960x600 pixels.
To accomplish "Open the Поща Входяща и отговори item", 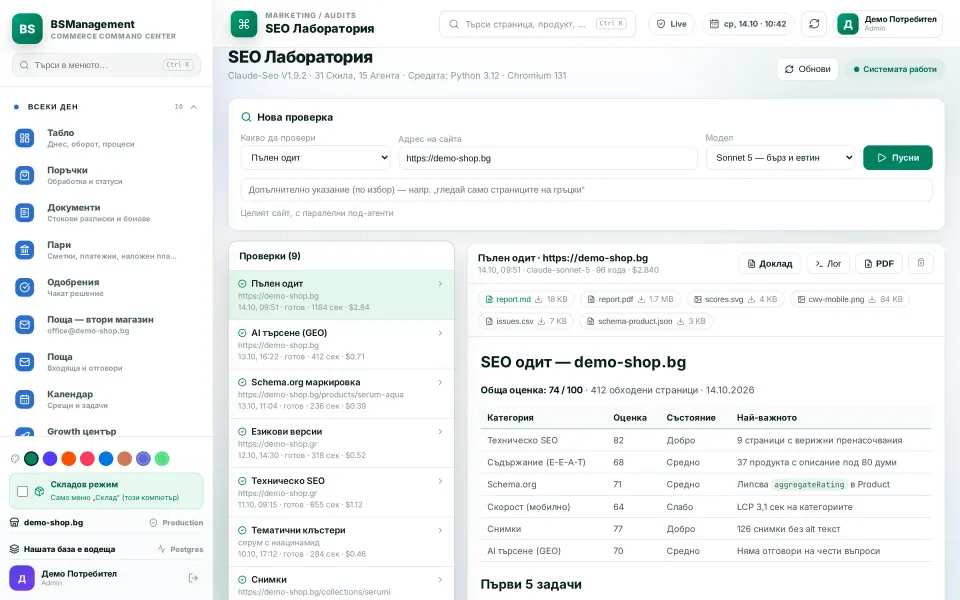I will point(107,362).
